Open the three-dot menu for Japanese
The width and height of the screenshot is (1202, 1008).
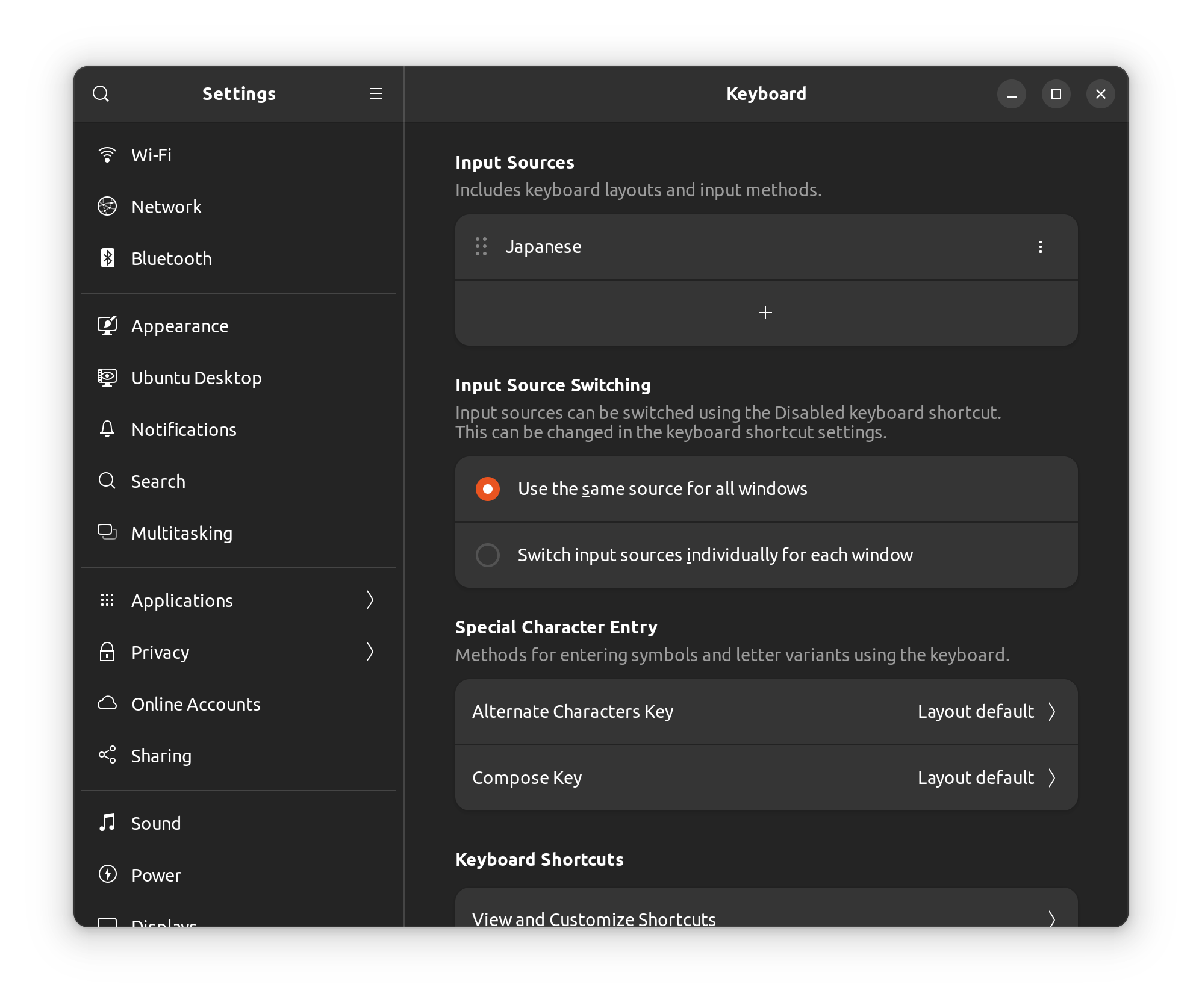(1040, 247)
